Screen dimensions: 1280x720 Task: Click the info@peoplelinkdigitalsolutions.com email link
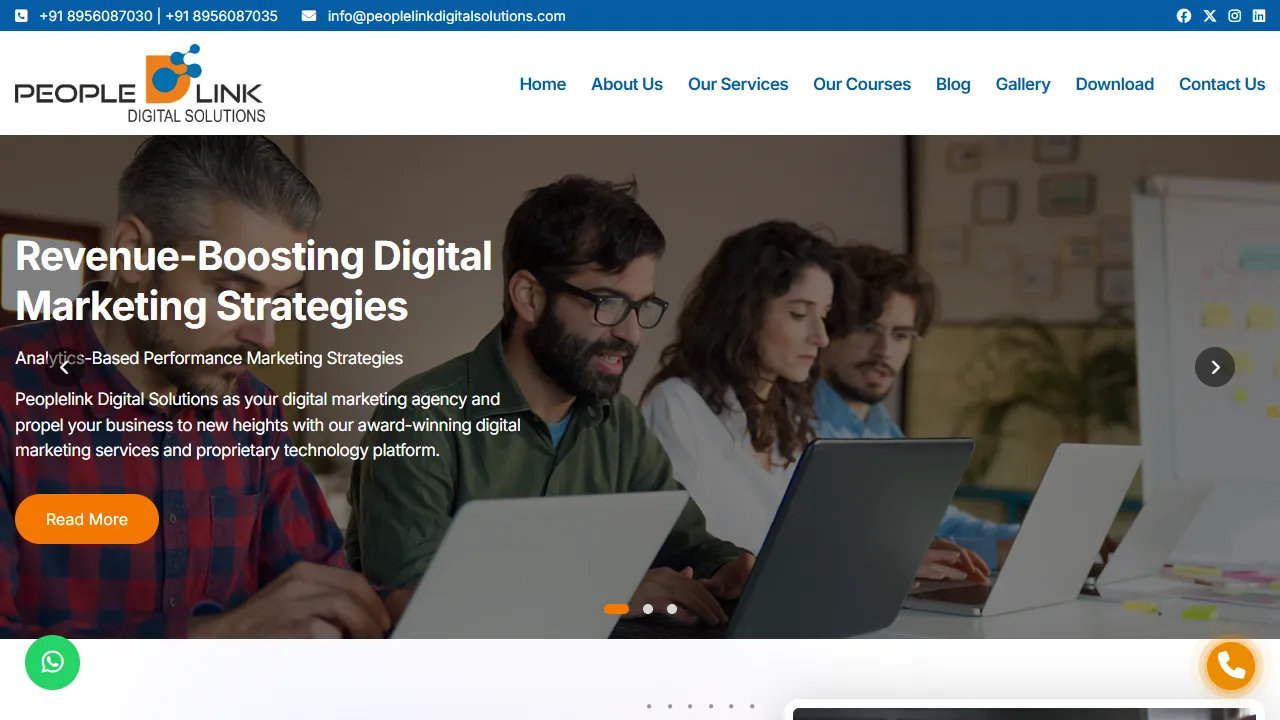[x=446, y=15]
